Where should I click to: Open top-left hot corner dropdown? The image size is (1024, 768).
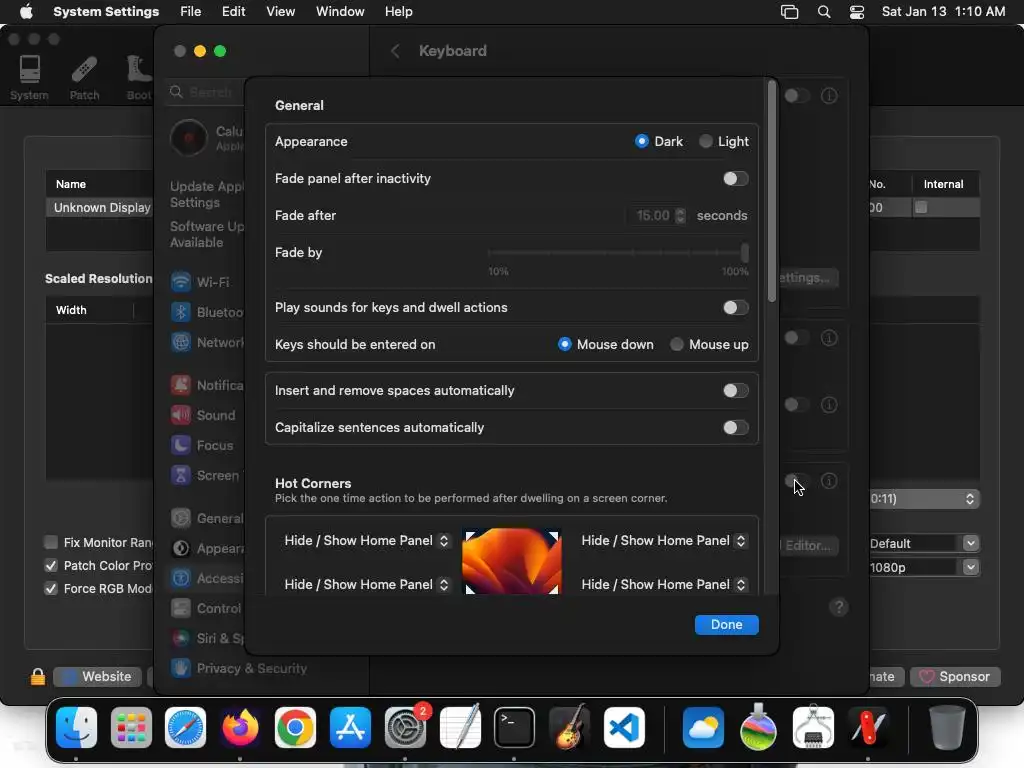tap(366, 540)
